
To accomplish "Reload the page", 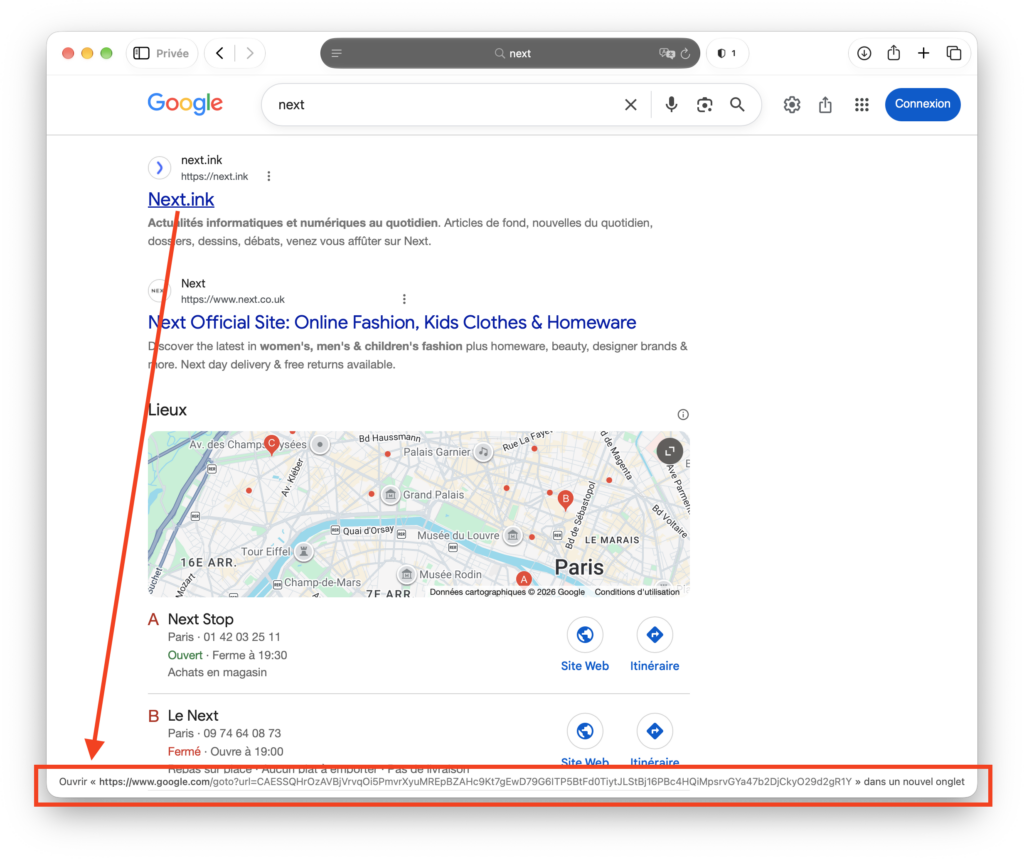I will click(x=686, y=53).
